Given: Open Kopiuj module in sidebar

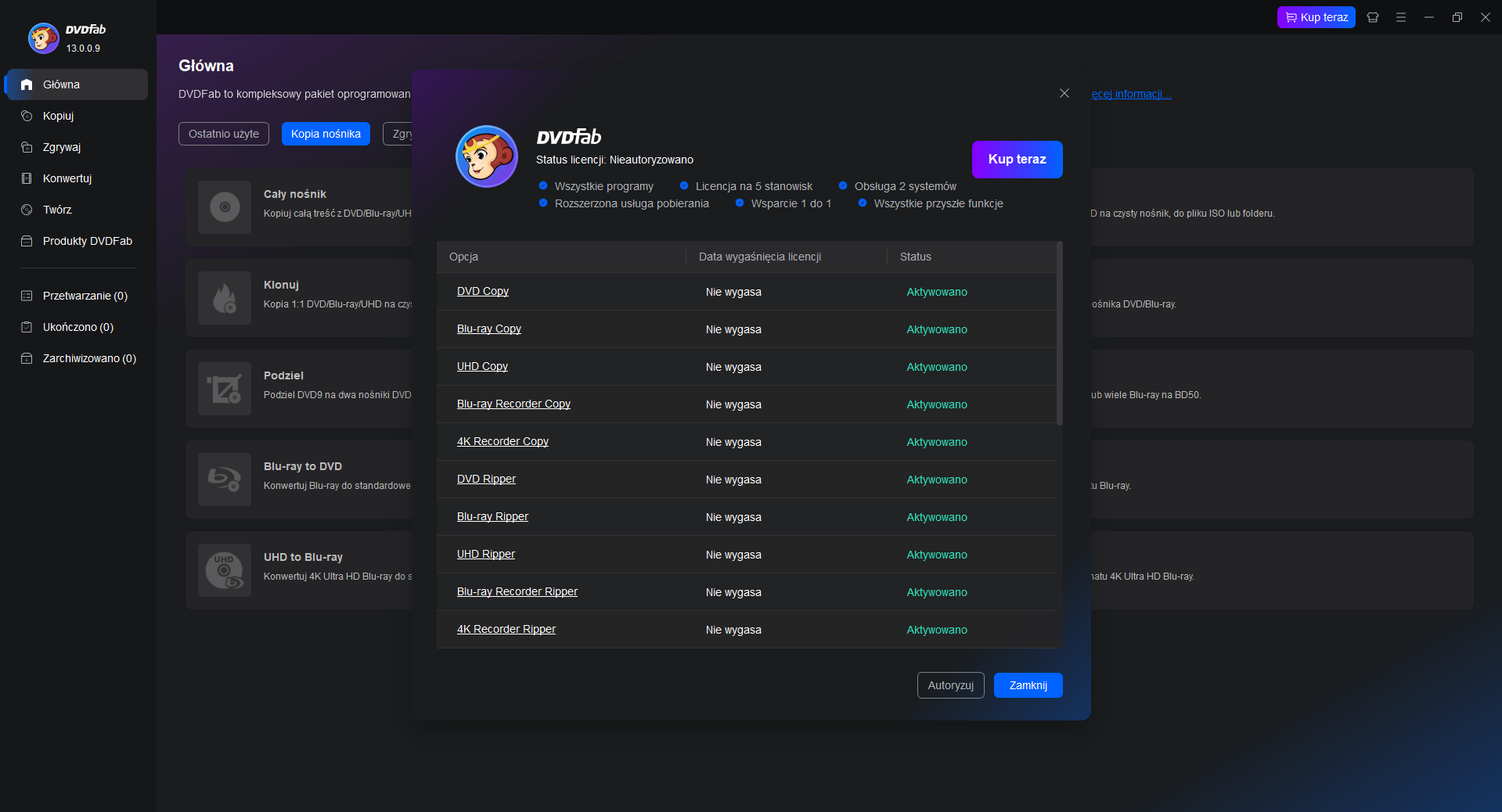Looking at the screenshot, I should click(77, 116).
